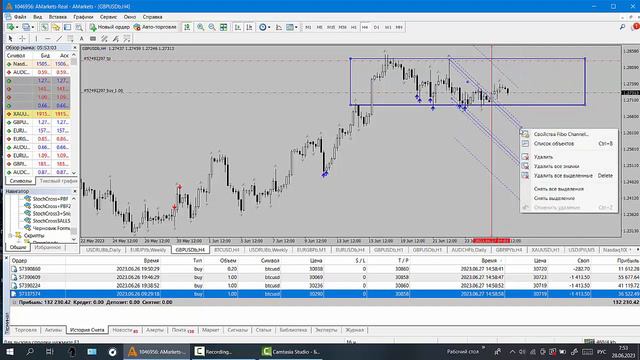
Task: Toggle chart shift icon
Action: (x=249, y=27)
